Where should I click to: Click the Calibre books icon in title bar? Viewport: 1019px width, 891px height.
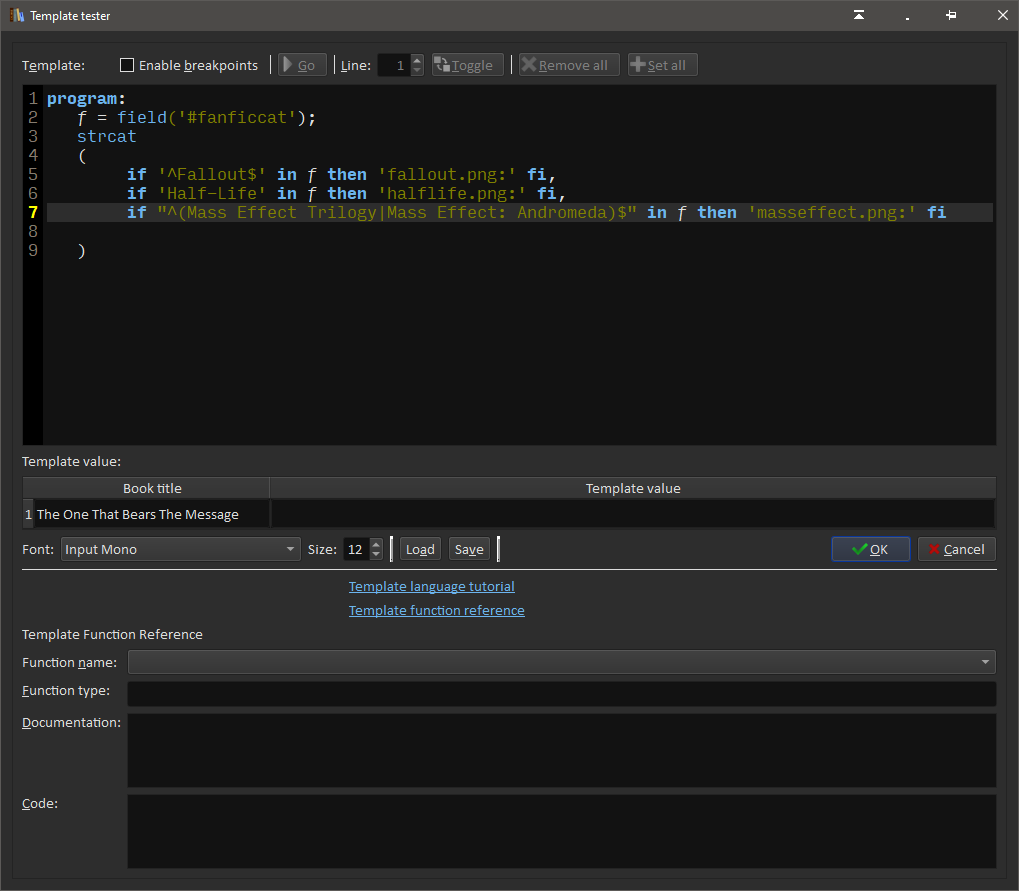tap(17, 15)
